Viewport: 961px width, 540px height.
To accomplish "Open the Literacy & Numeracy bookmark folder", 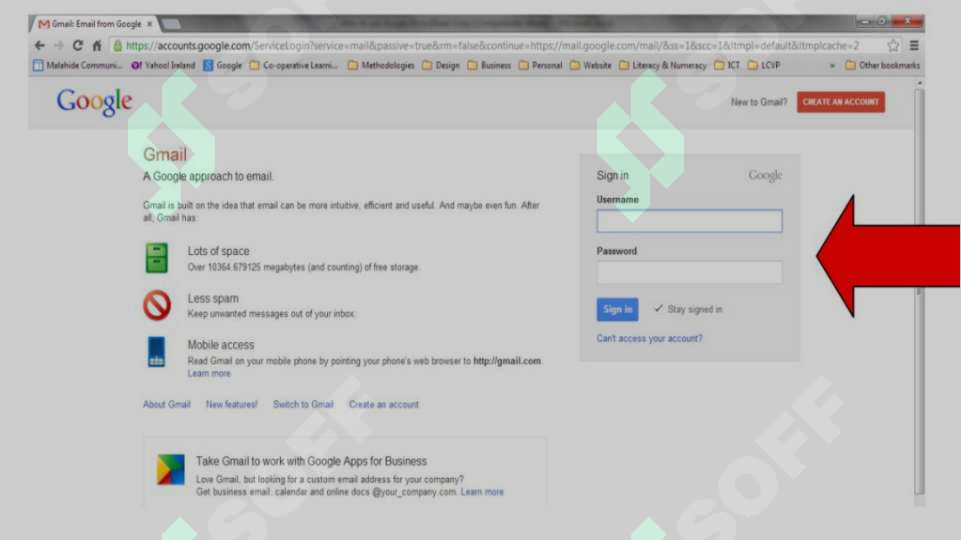I will [x=663, y=65].
